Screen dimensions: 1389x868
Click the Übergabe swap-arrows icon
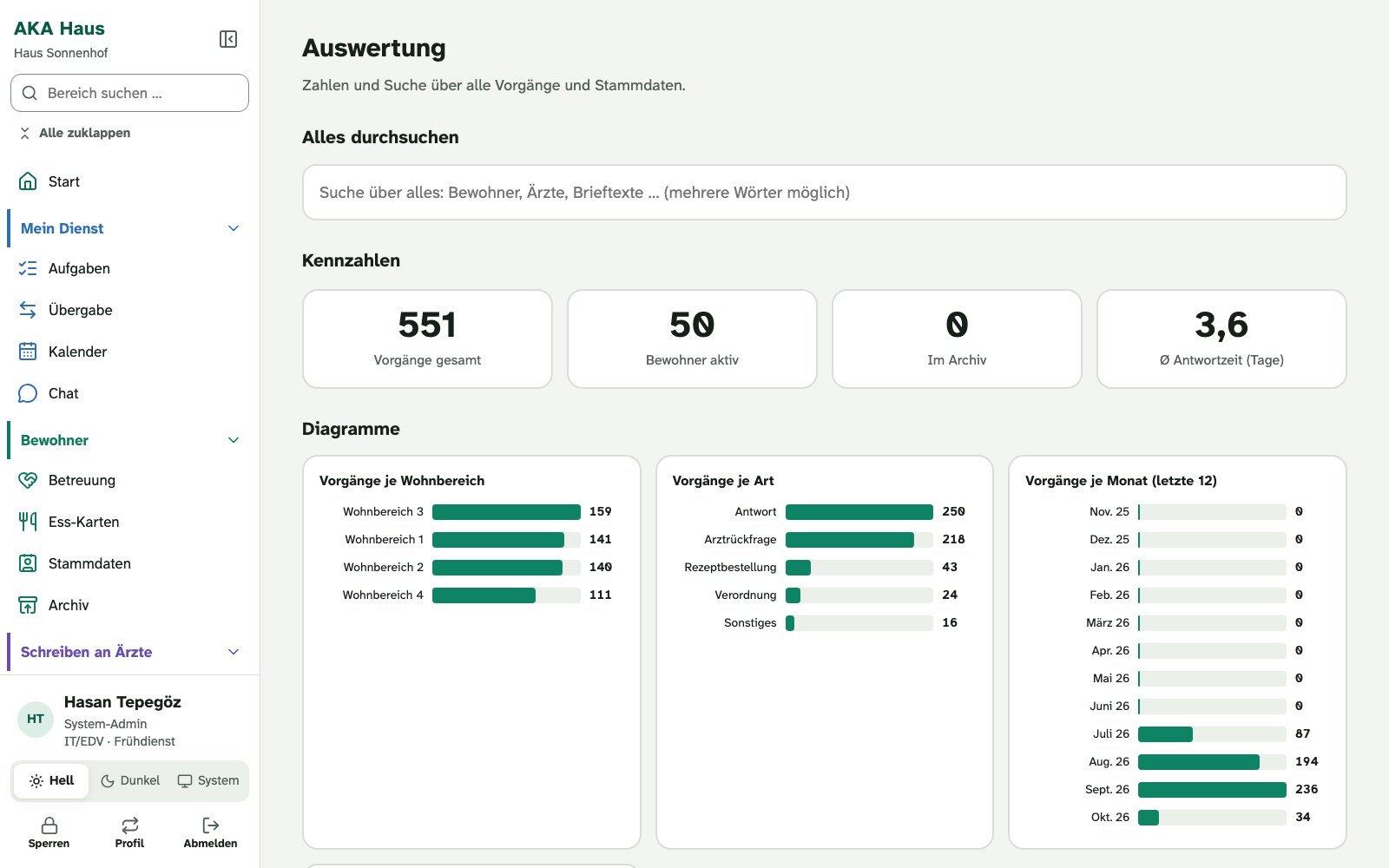click(28, 310)
